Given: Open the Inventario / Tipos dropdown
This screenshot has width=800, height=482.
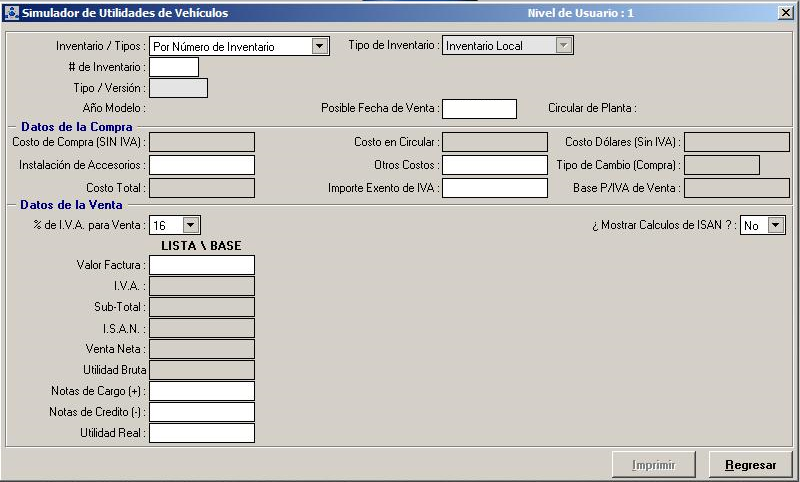Looking at the screenshot, I should (x=319, y=46).
